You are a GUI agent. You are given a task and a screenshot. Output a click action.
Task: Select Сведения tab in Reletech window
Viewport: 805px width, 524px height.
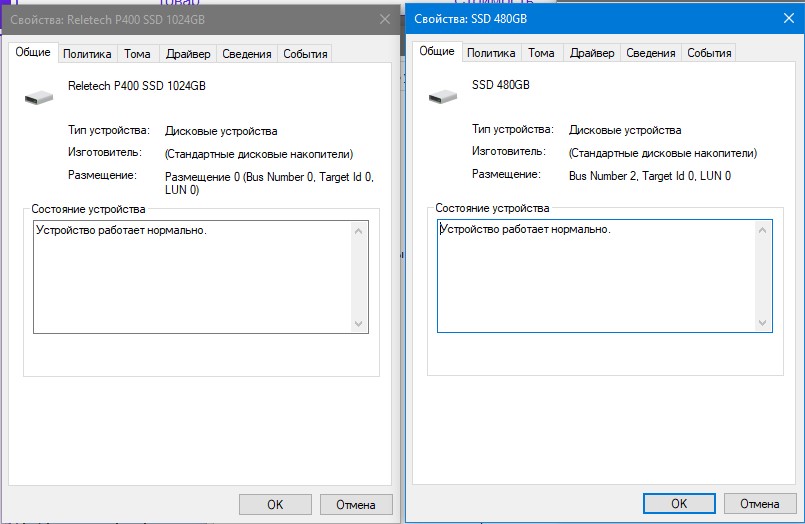coord(246,54)
